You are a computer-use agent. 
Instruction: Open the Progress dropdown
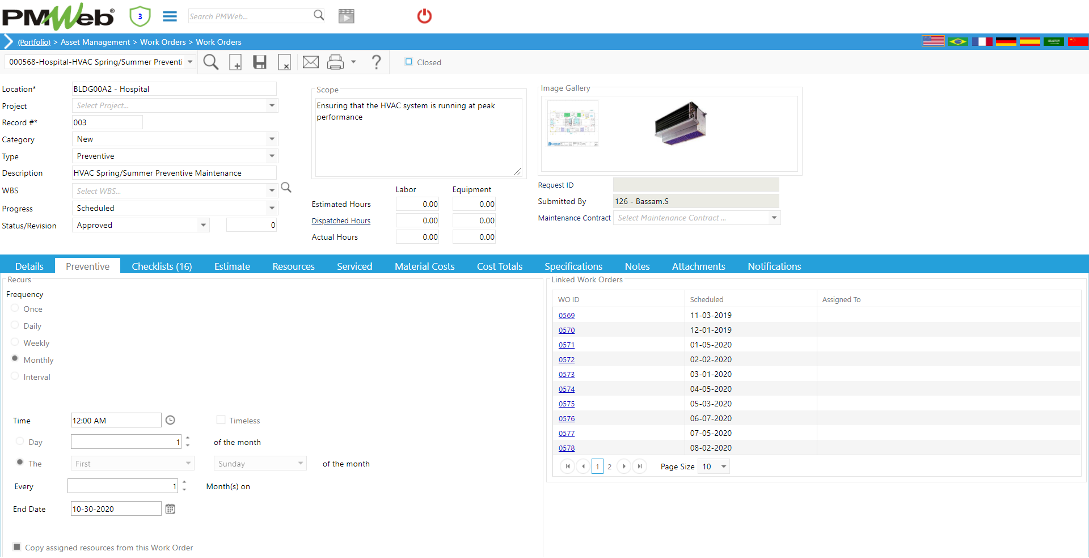pos(272,208)
